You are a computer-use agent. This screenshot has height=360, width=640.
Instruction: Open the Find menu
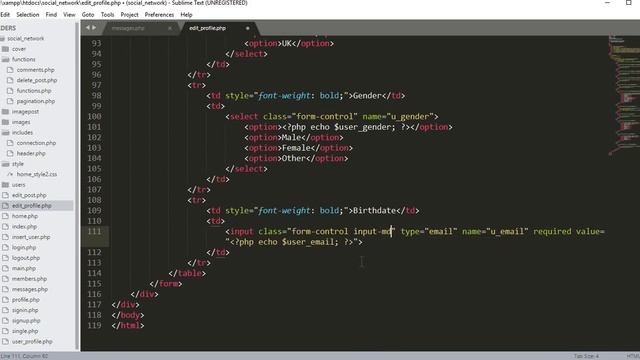point(51,15)
